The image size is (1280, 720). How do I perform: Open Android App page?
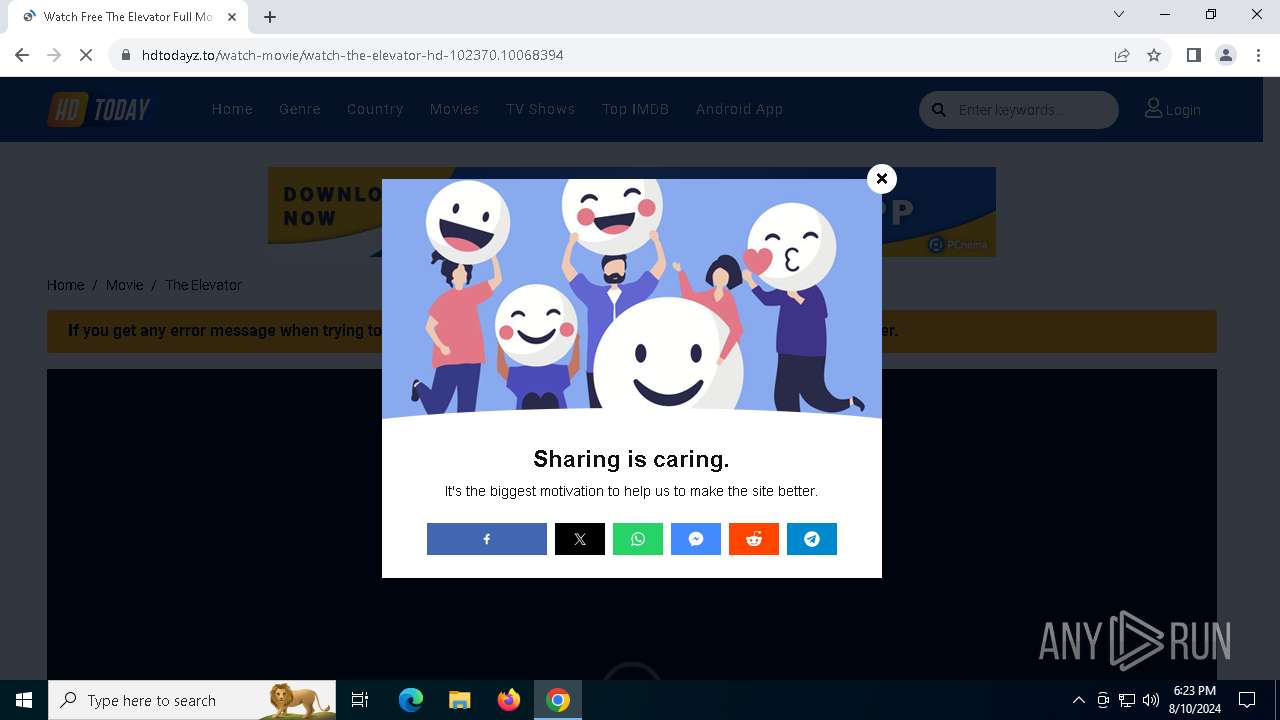(739, 109)
